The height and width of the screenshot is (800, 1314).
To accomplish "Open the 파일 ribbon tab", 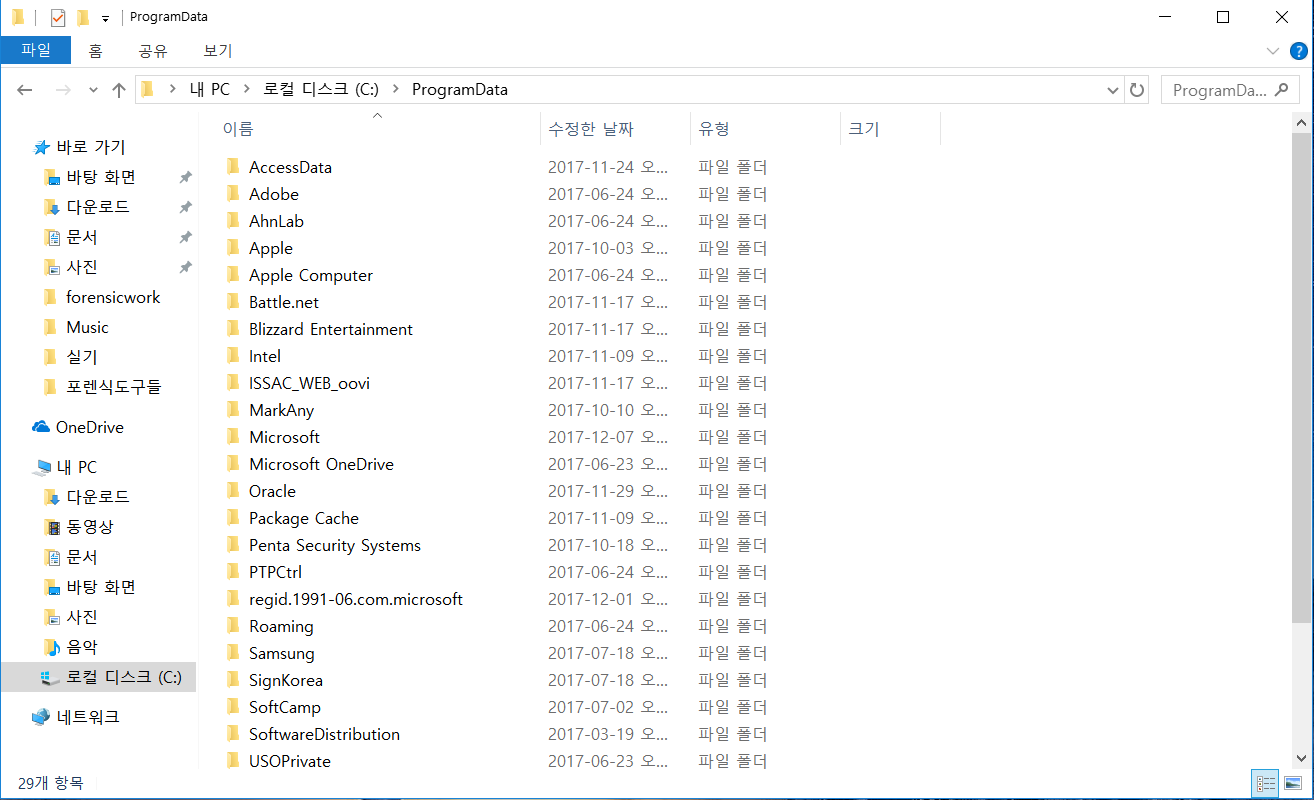I will (x=36, y=50).
